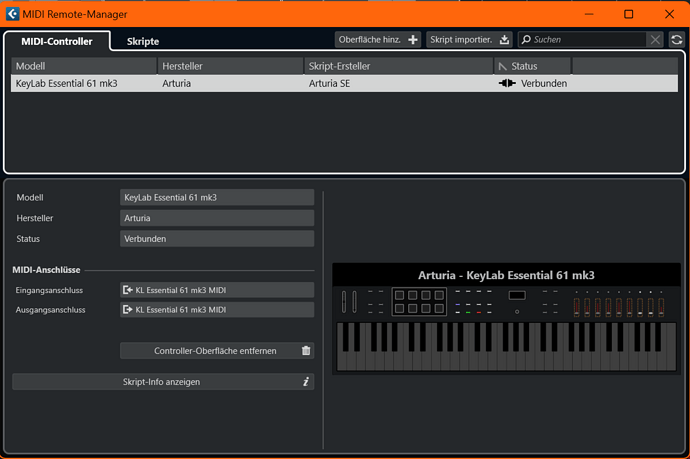Image resolution: width=690 pixels, height=459 pixels.
Task: Open the Skripte tab
Action: tap(143, 41)
